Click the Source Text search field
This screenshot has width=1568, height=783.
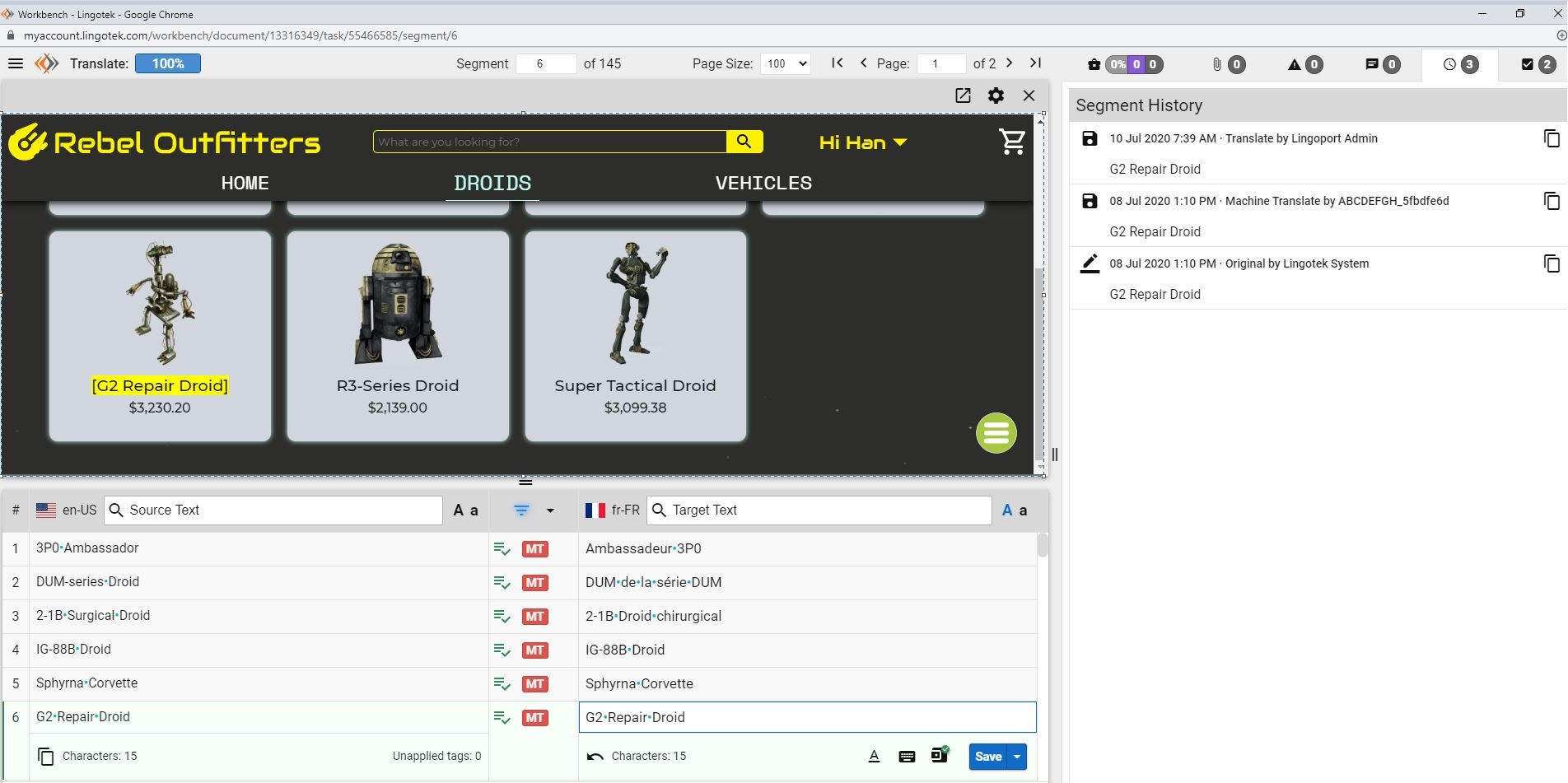280,510
